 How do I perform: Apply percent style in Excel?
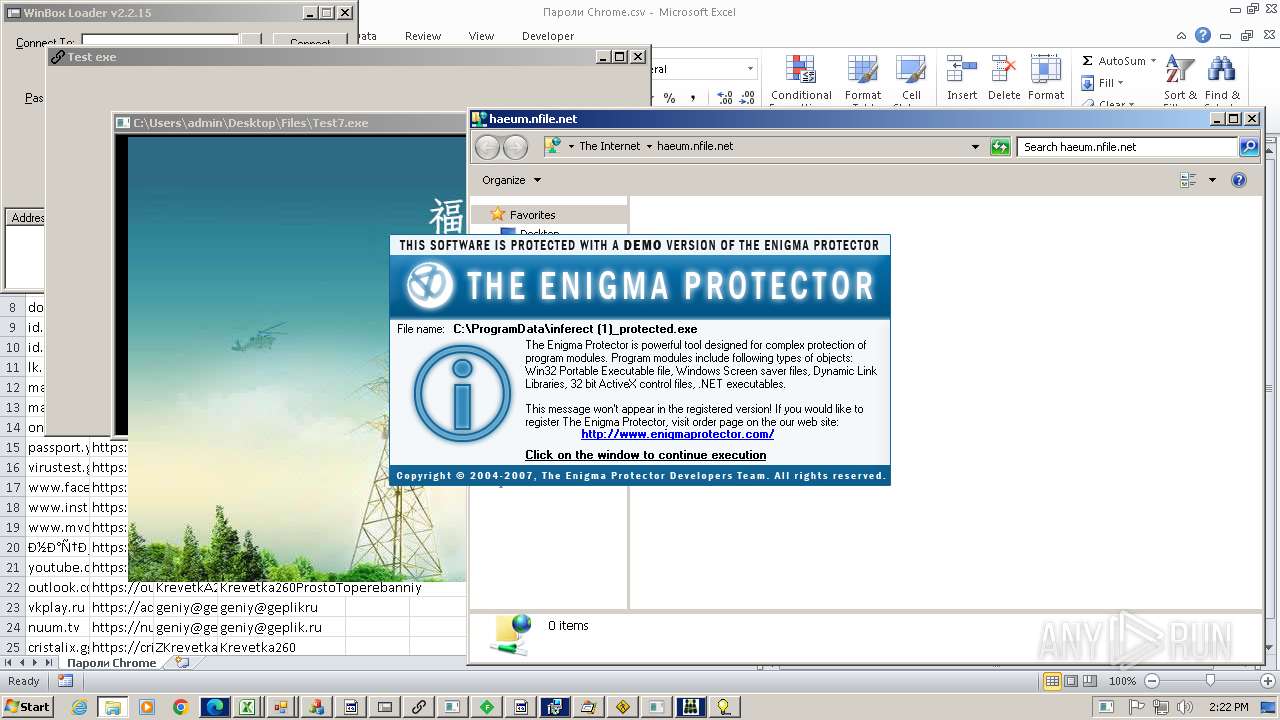pyautogui.click(x=669, y=97)
